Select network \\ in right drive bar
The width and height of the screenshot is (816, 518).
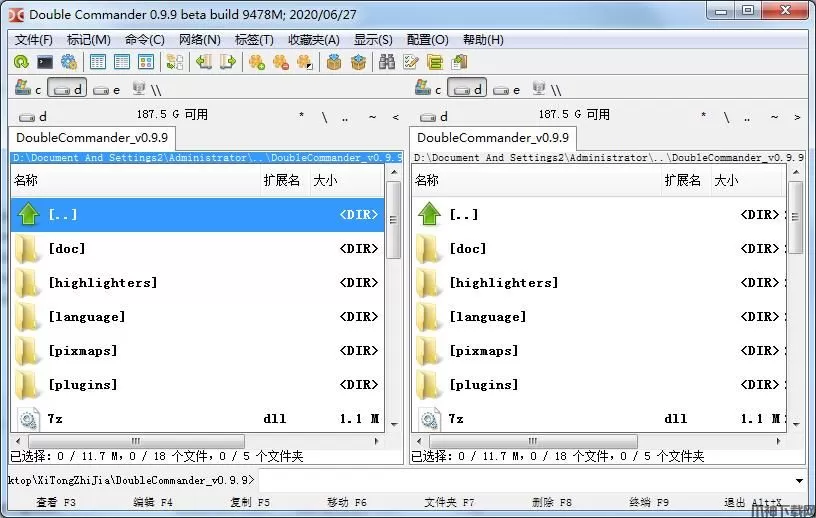coord(547,89)
